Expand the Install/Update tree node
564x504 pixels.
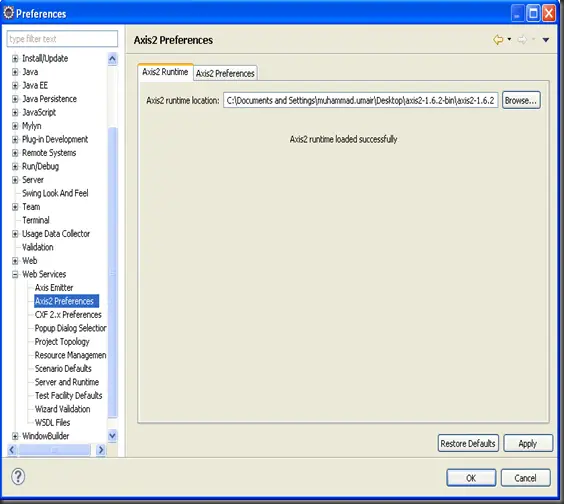[x=15, y=58]
